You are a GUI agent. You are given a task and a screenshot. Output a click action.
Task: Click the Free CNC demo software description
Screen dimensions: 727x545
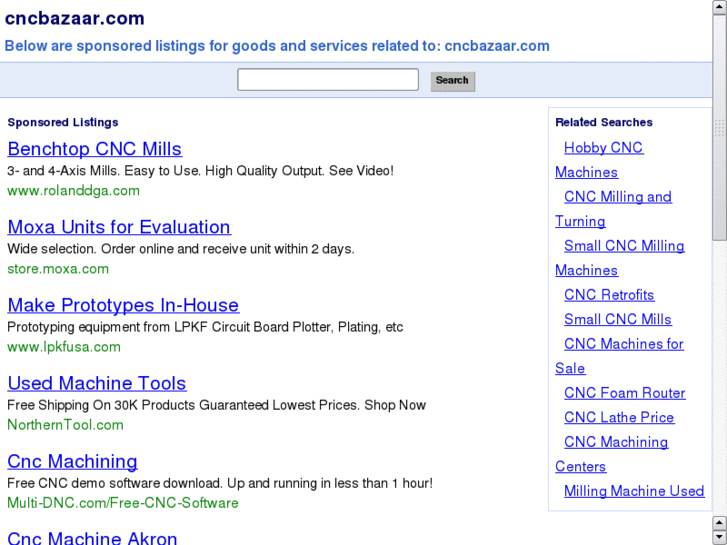tap(220, 483)
